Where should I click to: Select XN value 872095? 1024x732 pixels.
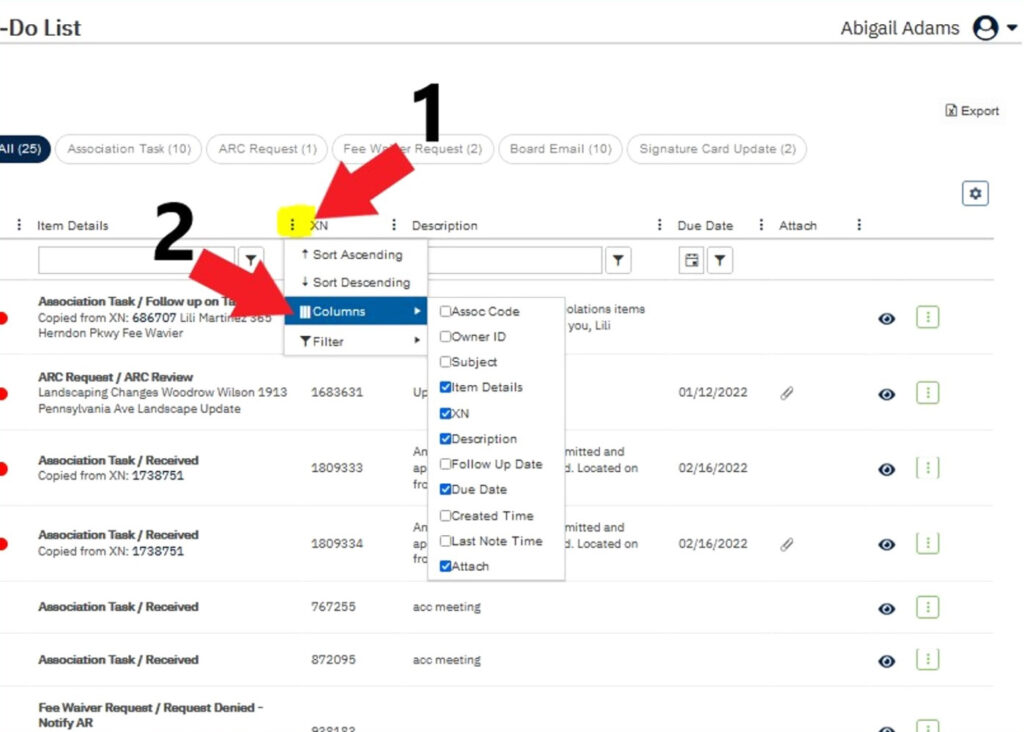pyautogui.click(x=333, y=660)
